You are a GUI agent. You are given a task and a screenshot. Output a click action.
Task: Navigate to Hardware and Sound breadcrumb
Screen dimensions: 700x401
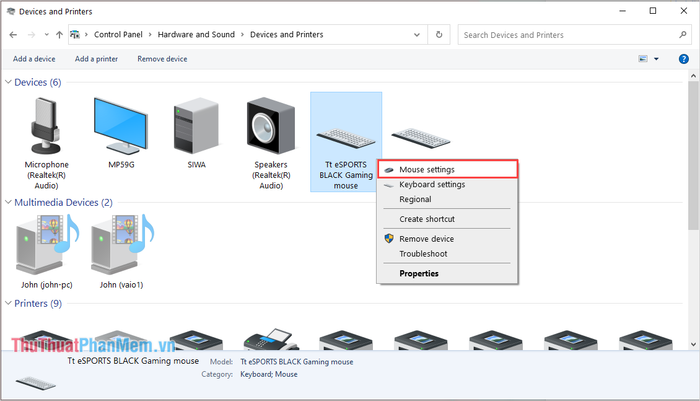tap(196, 34)
